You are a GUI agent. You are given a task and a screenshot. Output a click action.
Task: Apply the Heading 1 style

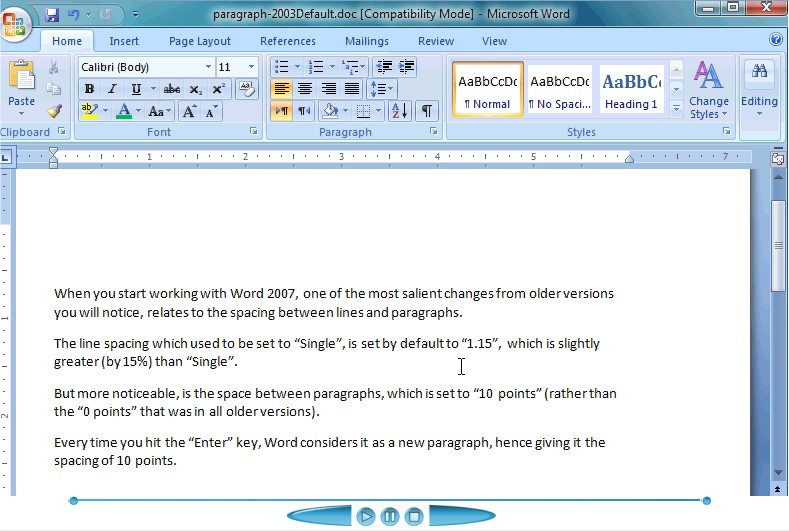tap(632, 90)
